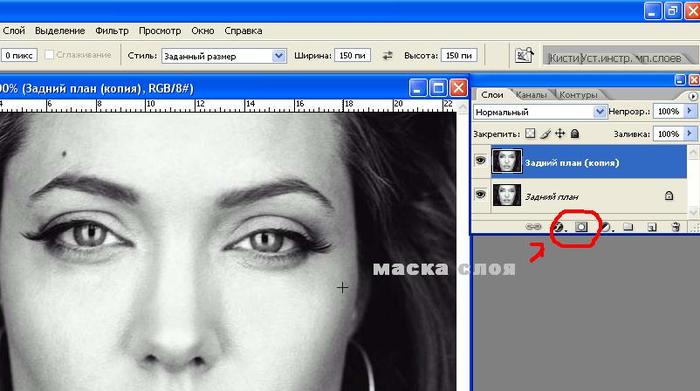Open the Слой menu

point(14,31)
